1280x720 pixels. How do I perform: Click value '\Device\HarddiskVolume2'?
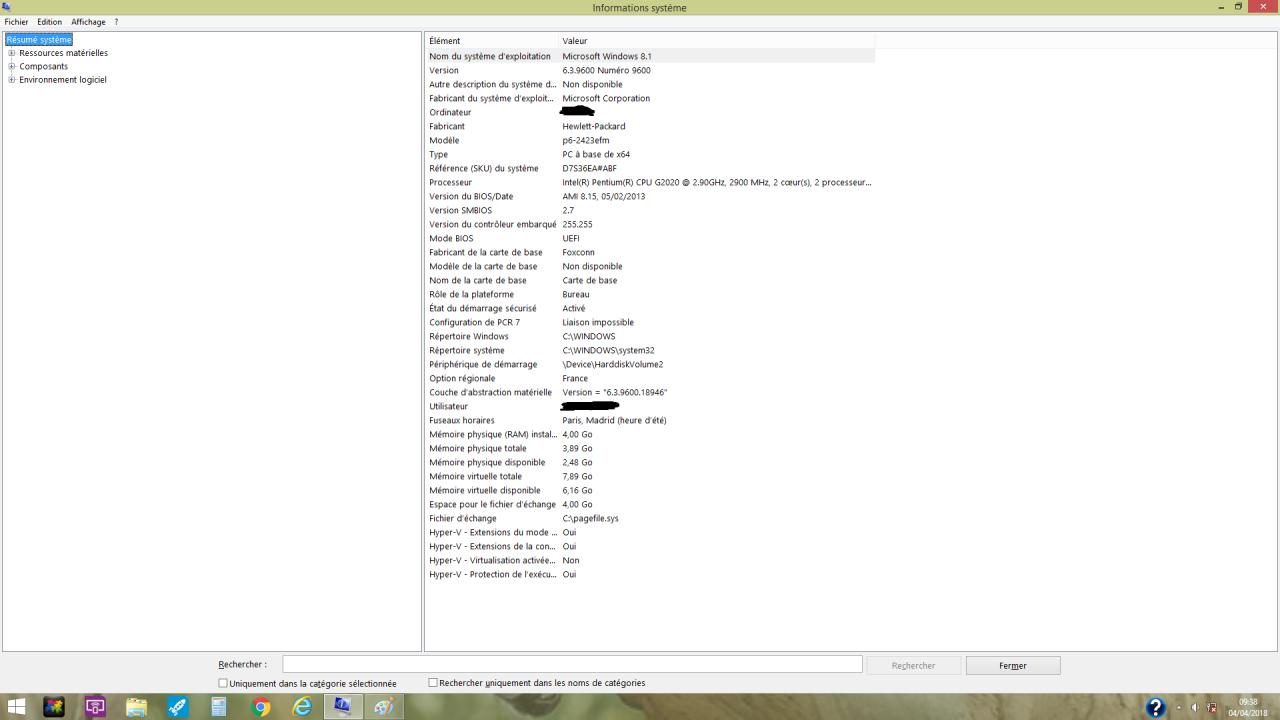613,364
